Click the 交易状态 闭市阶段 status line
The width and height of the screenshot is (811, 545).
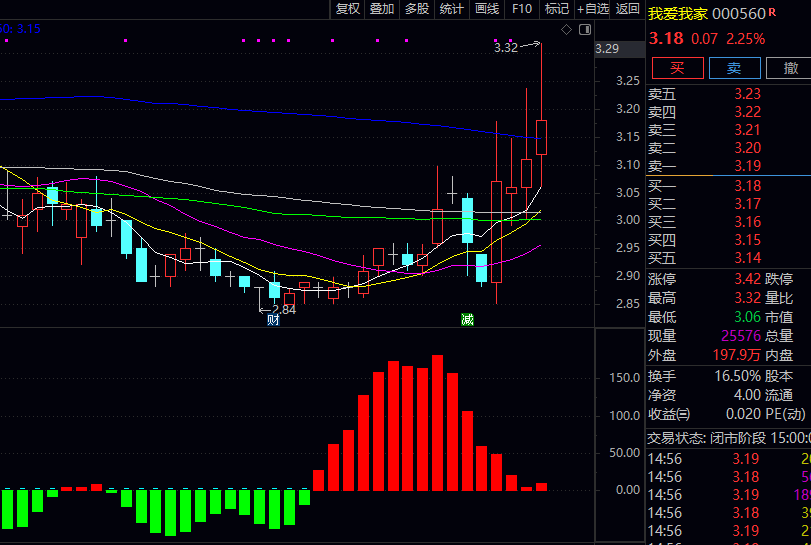click(729, 438)
